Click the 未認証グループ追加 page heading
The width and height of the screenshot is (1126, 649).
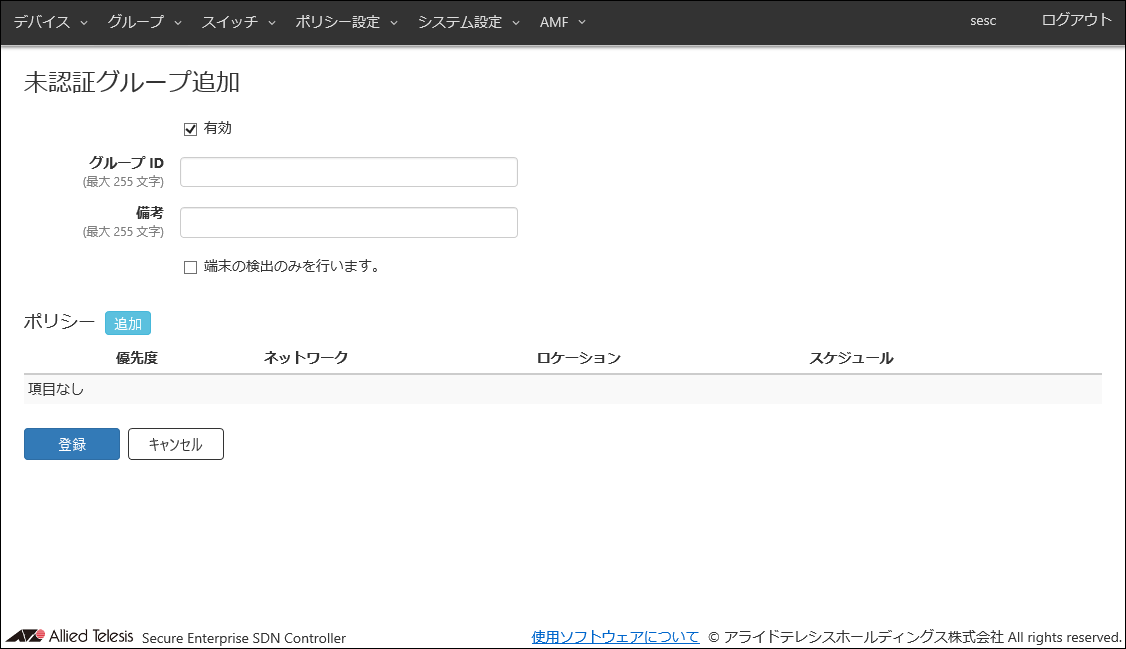[132, 83]
